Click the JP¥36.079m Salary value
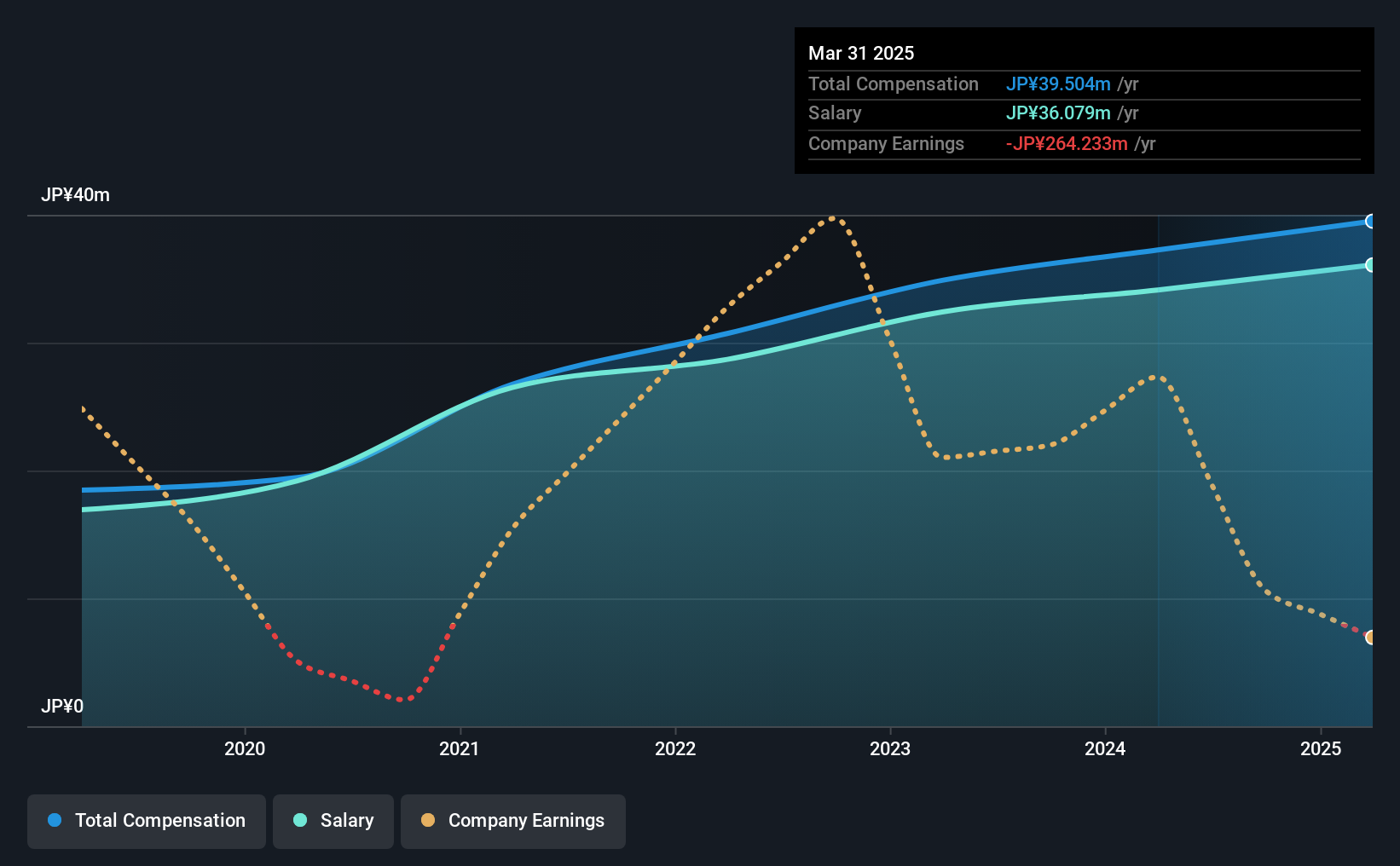The height and width of the screenshot is (866, 1400). click(x=1058, y=113)
